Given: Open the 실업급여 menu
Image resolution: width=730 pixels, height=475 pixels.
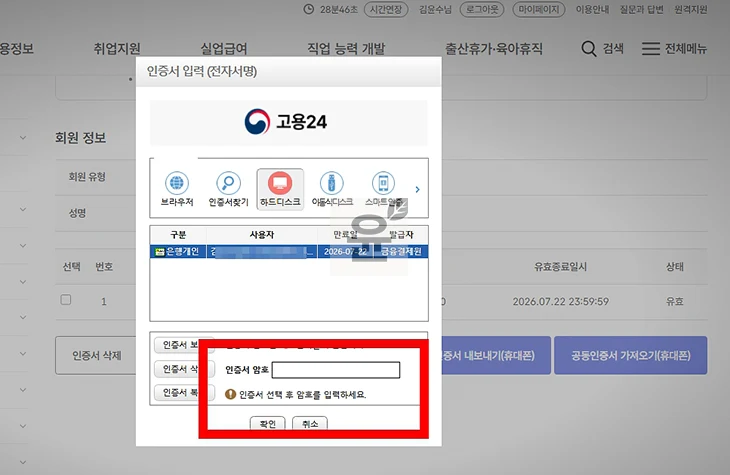Looking at the screenshot, I should click(223, 48).
